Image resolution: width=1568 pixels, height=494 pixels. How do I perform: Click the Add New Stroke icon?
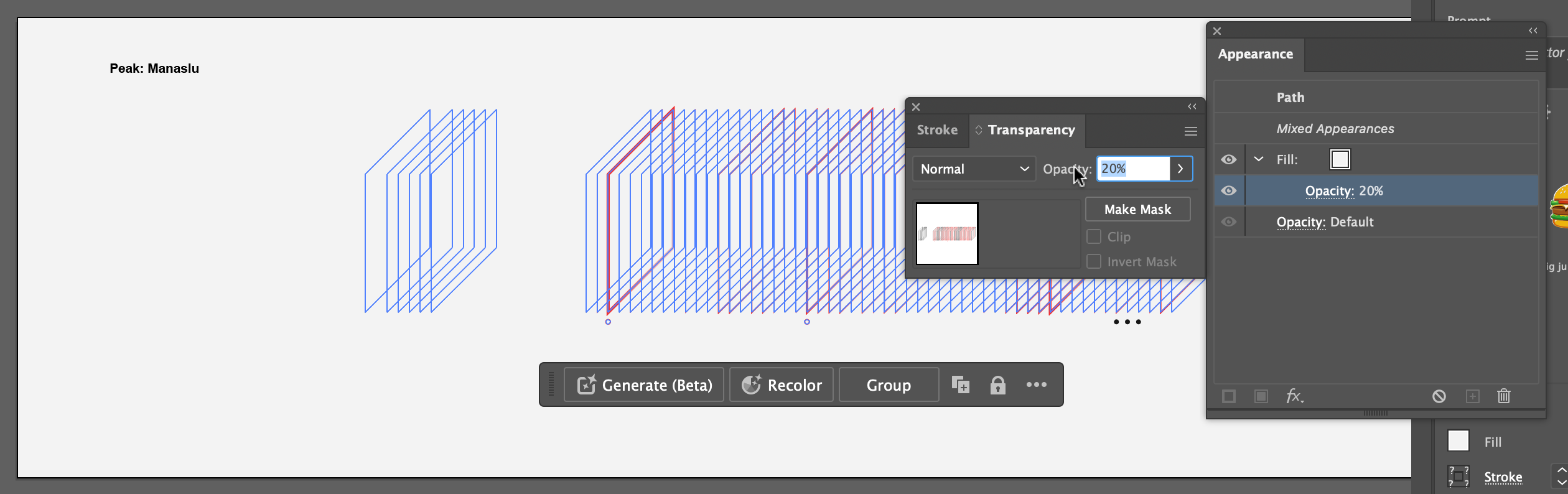pyautogui.click(x=1228, y=396)
